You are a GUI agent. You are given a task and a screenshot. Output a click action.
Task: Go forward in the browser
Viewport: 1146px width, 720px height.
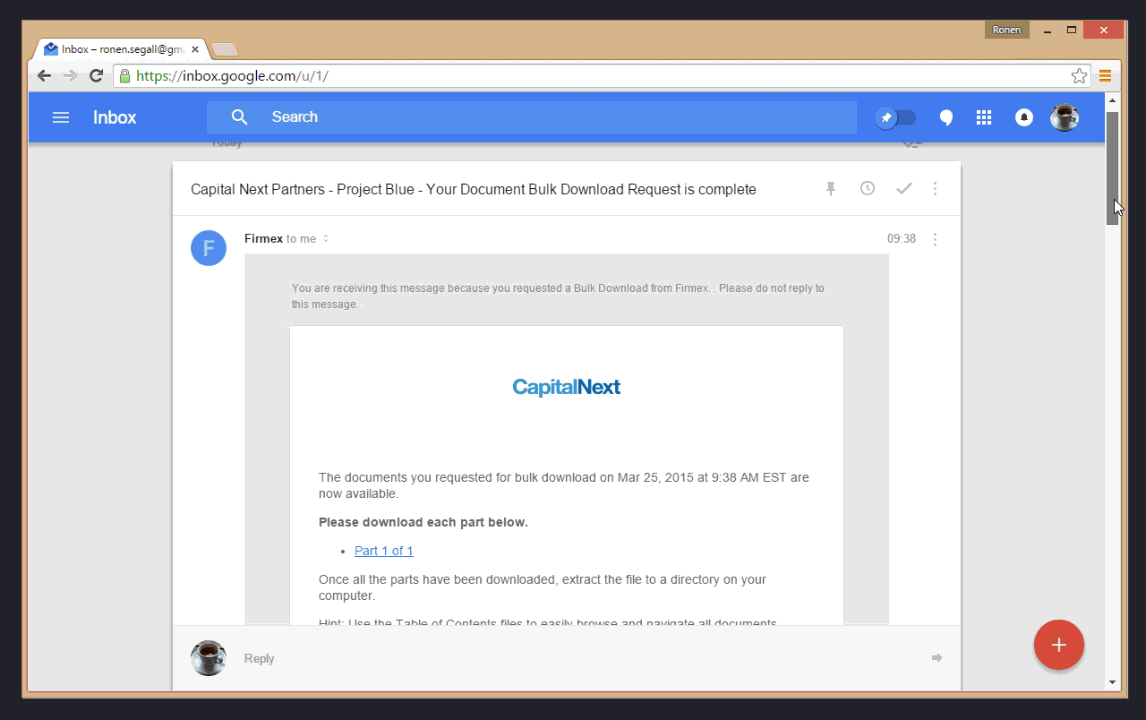[x=70, y=76]
